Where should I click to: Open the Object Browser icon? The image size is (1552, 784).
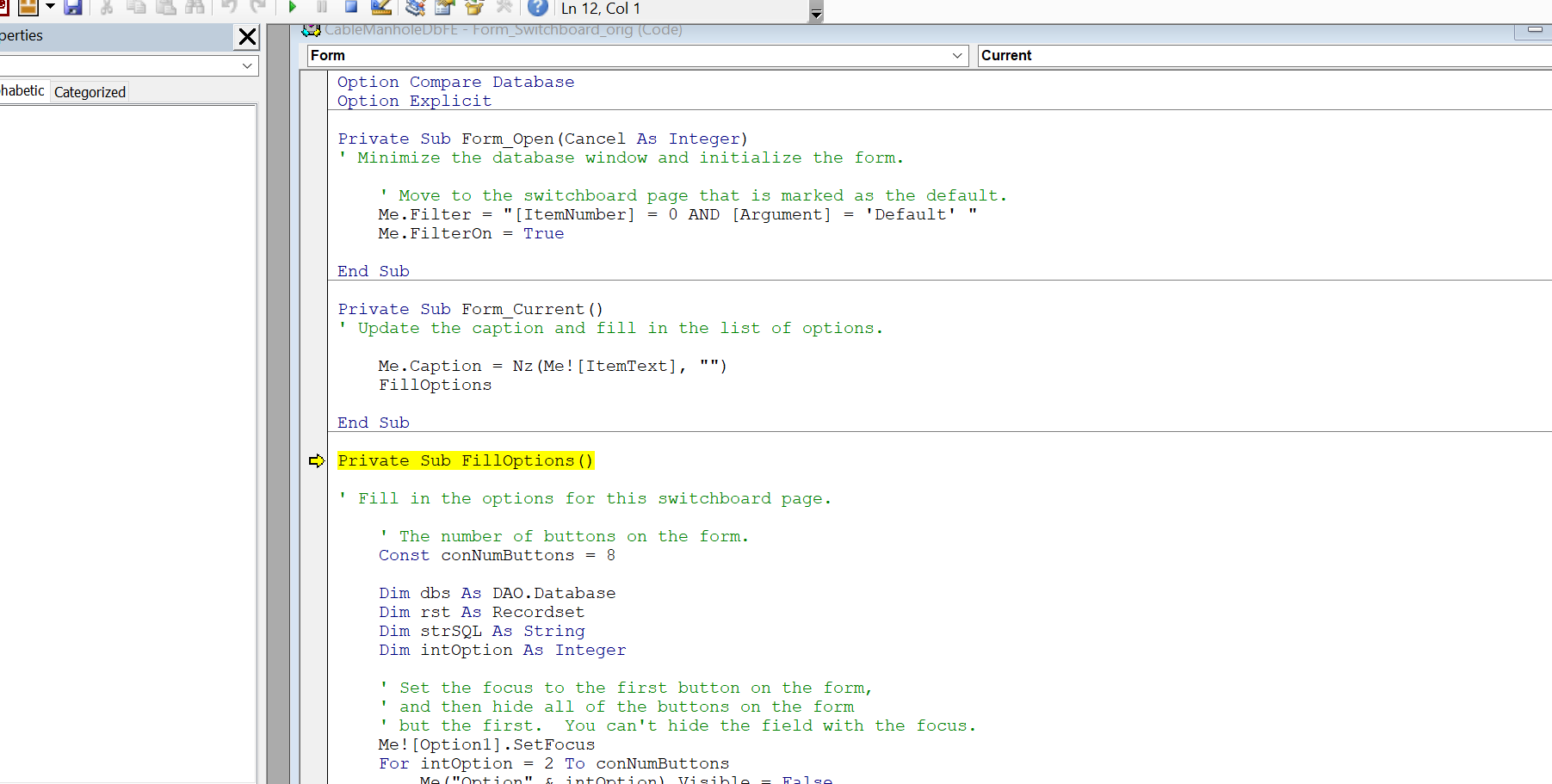(x=474, y=7)
